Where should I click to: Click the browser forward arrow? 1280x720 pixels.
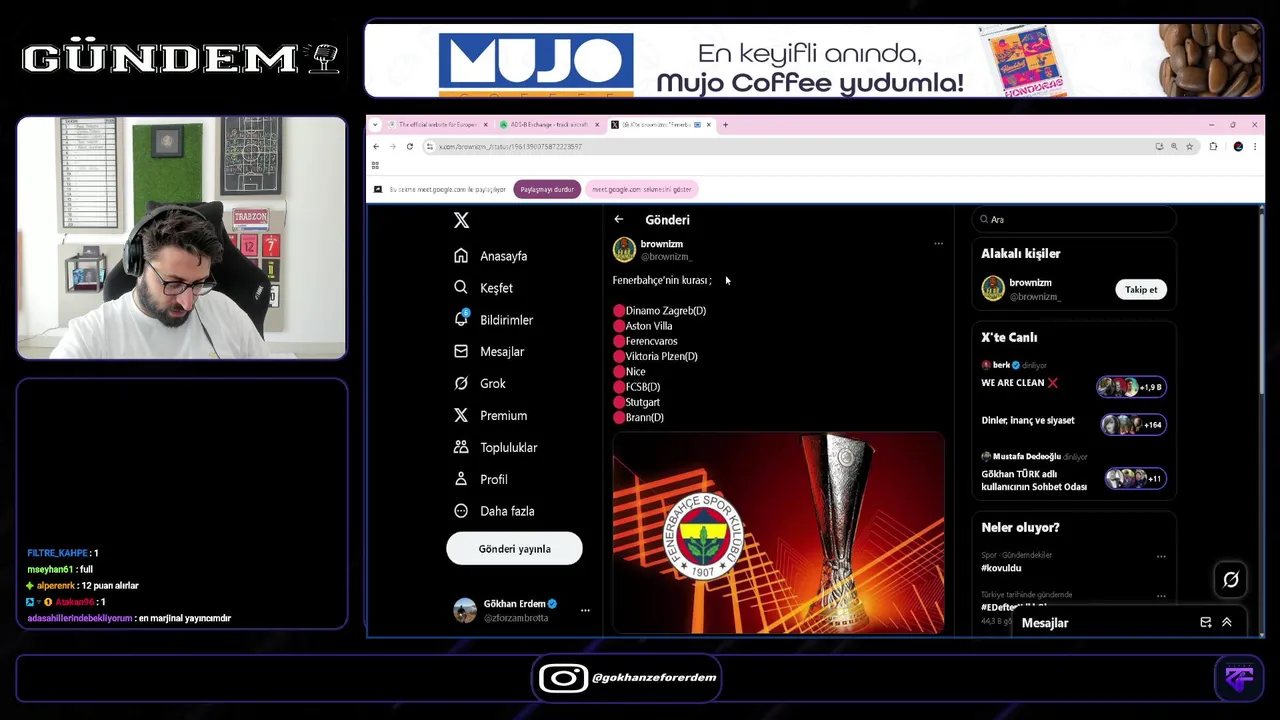pos(393,147)
